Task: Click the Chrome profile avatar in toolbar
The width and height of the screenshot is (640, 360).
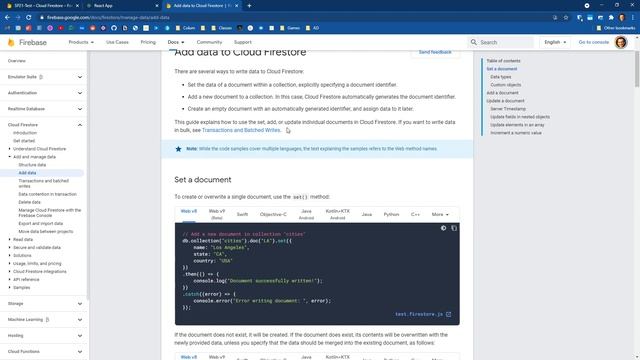Action: click(x=622, y=18)
